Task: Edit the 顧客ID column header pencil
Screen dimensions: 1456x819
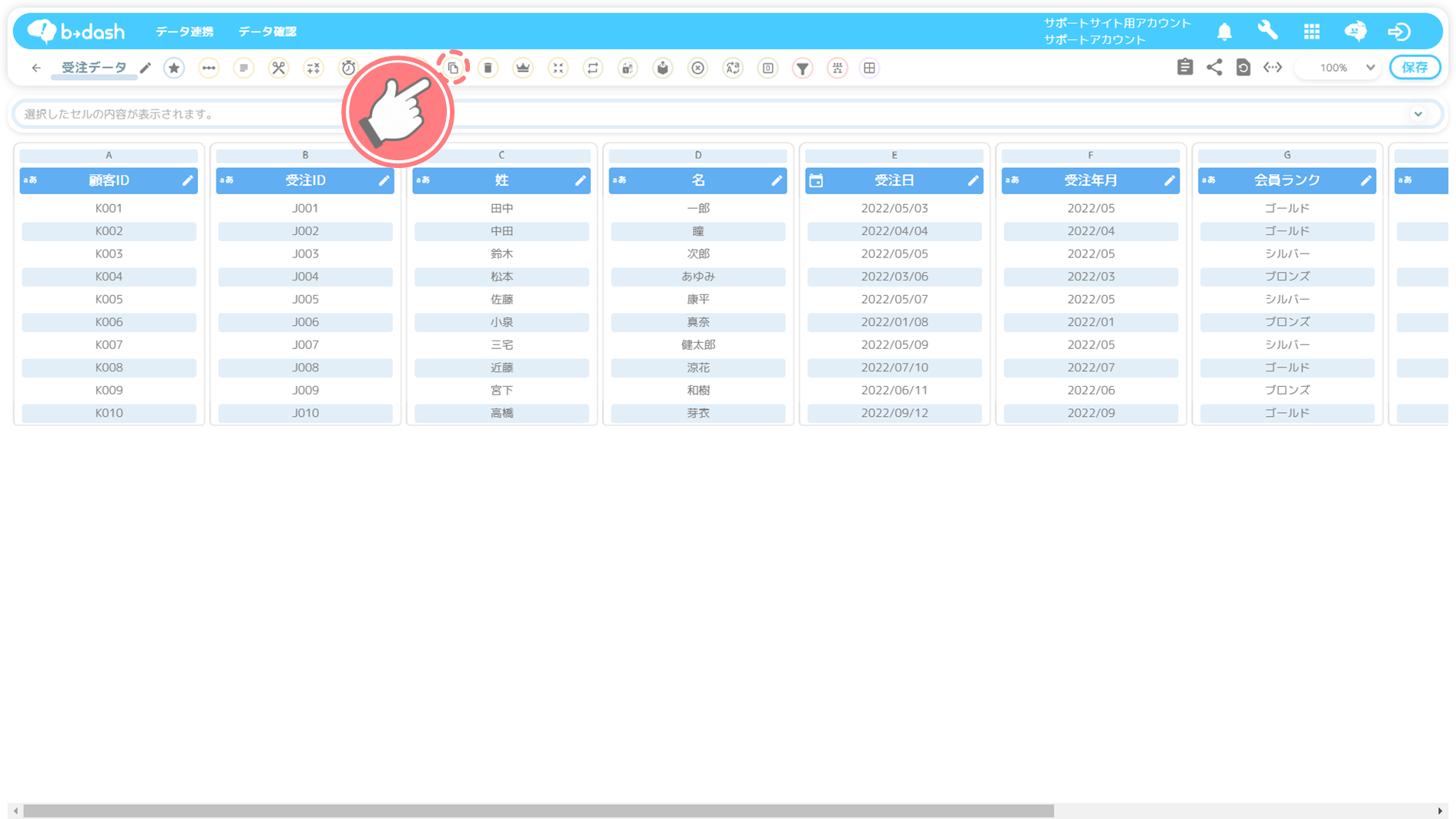Action: tap(187, 180)
